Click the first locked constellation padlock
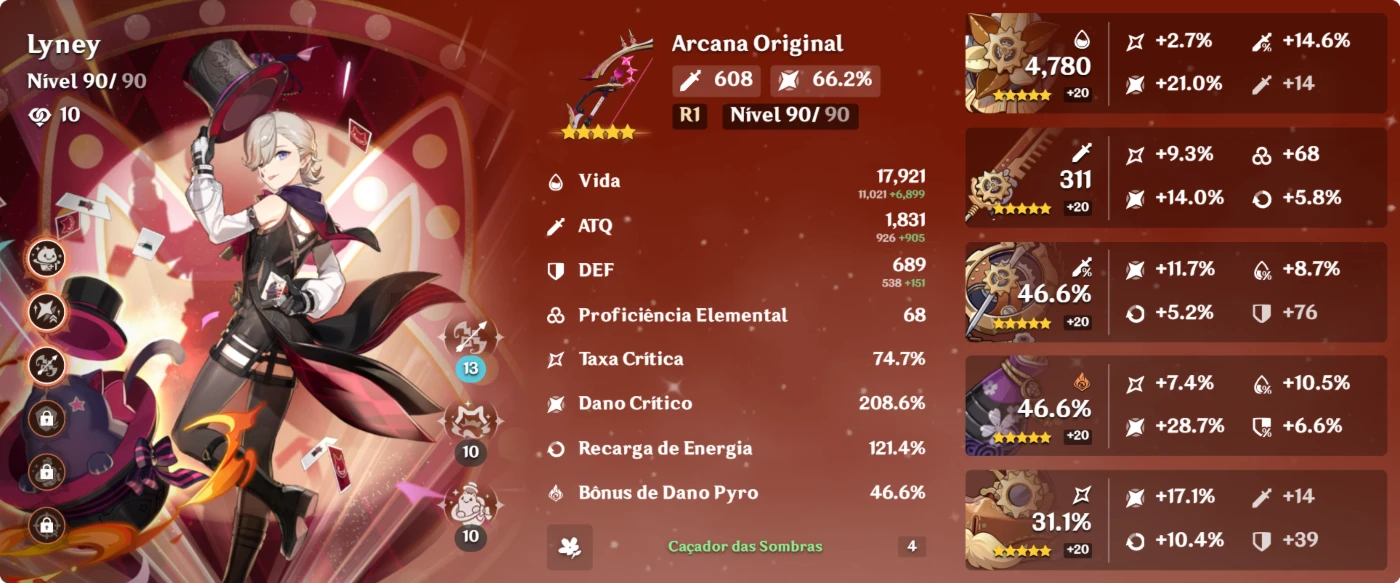Screen dimensions: 1400x583 (x=46, y=418)
